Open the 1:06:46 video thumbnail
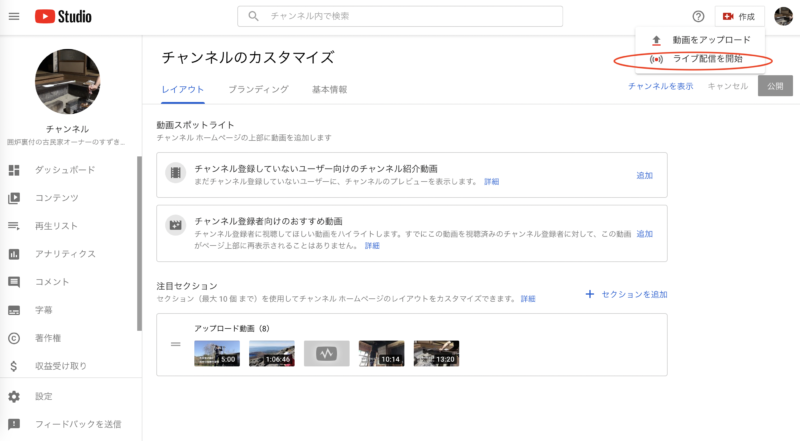800x441 pixels. pyautogui.click(x=272, y=354)
